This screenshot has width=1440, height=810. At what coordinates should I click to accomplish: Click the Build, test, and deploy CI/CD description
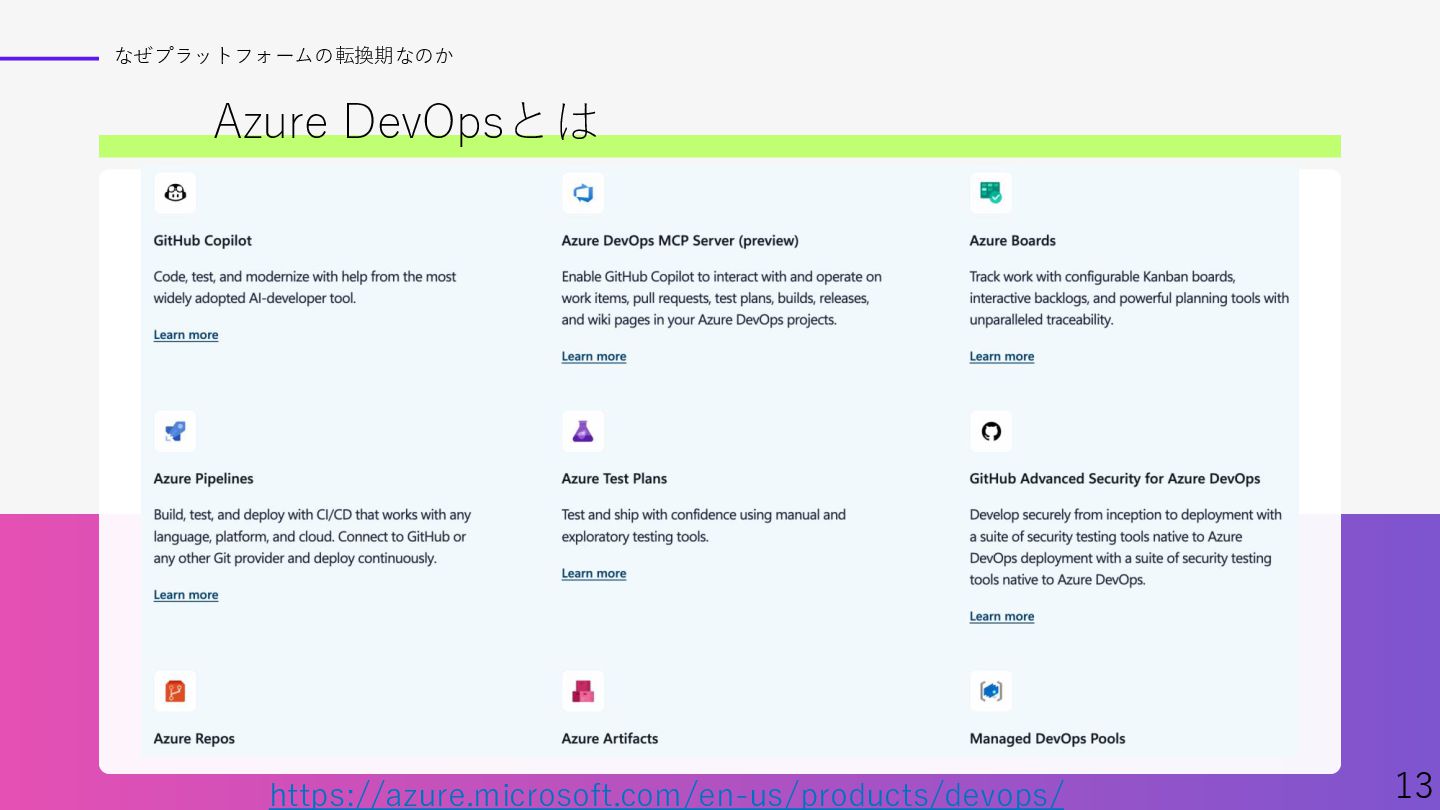coord(312,537)
